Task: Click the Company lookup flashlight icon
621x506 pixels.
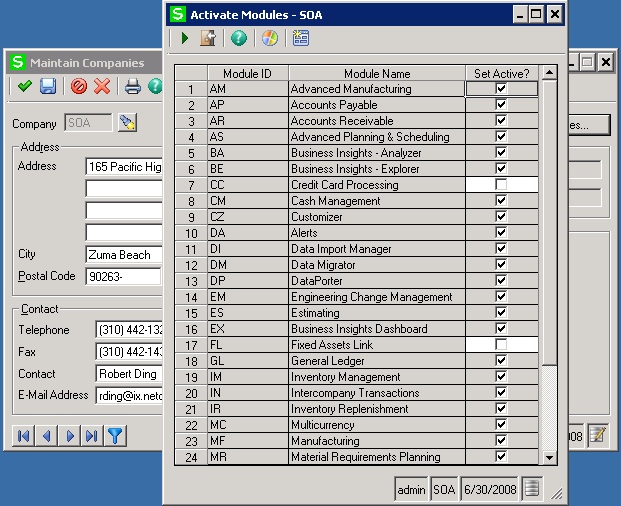Action: point(128,123)
